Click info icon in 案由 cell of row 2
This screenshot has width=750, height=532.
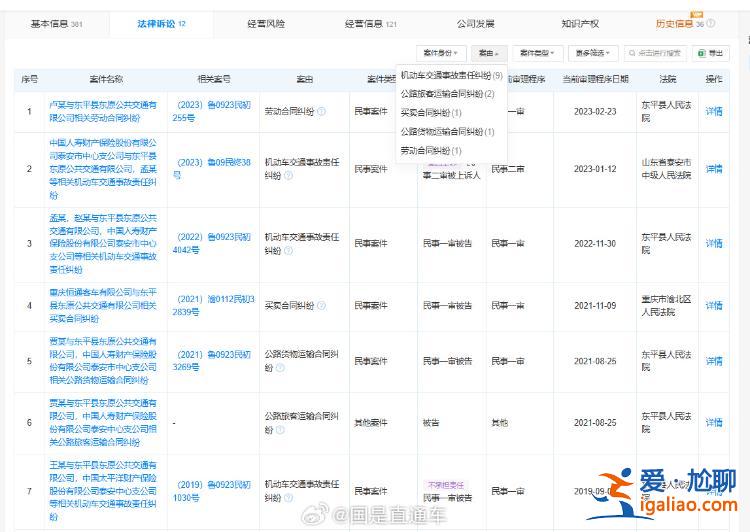(x=288, y=176)
